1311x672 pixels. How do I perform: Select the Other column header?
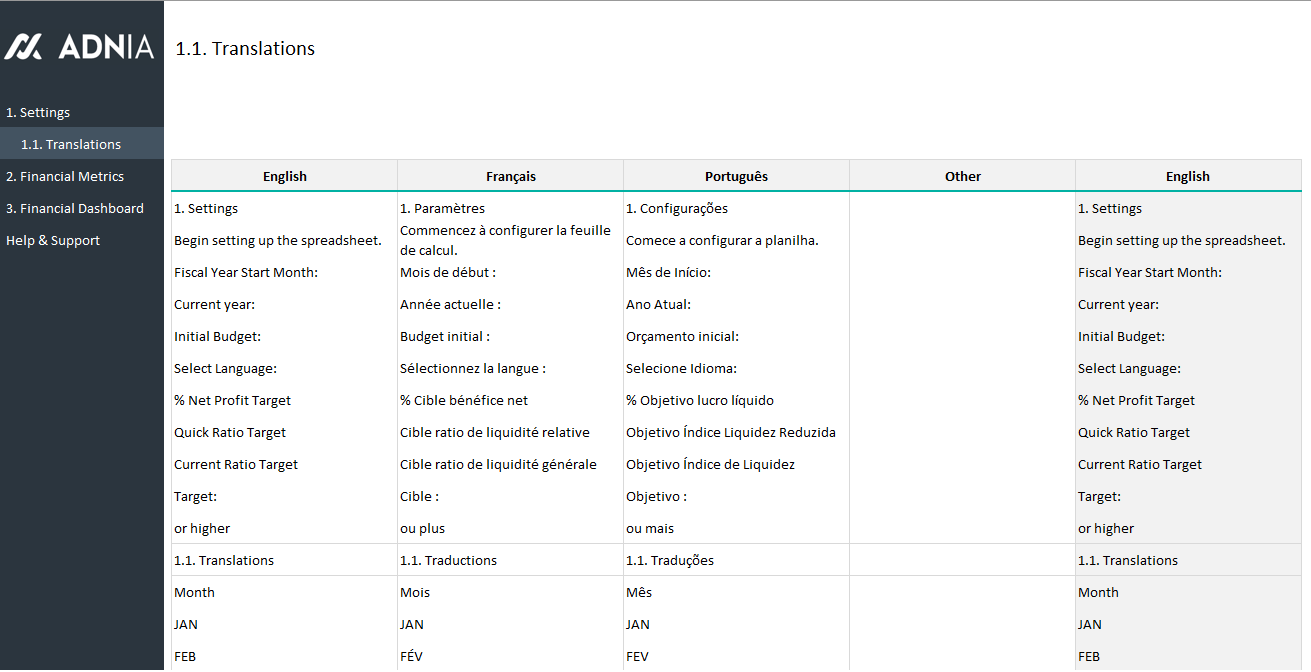point(962,176)
